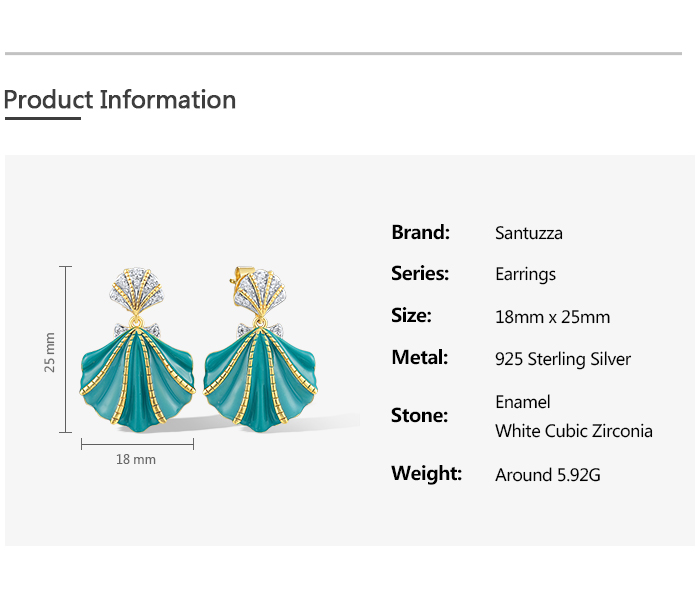Click the Size: label
The width and height of the screenshot is (700, 596).
click(x=411, y=315)
